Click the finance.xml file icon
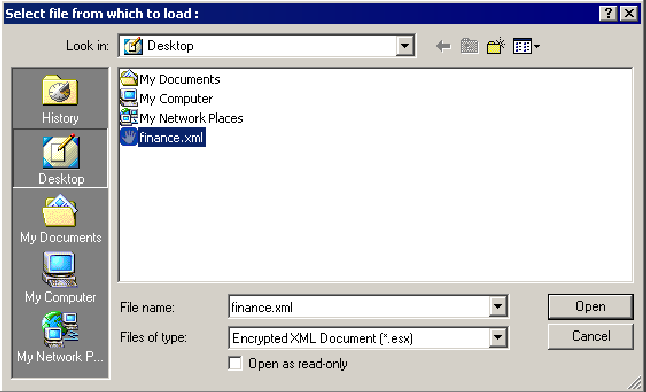Viewport: 646px width, 392px height. pos(129,137)
